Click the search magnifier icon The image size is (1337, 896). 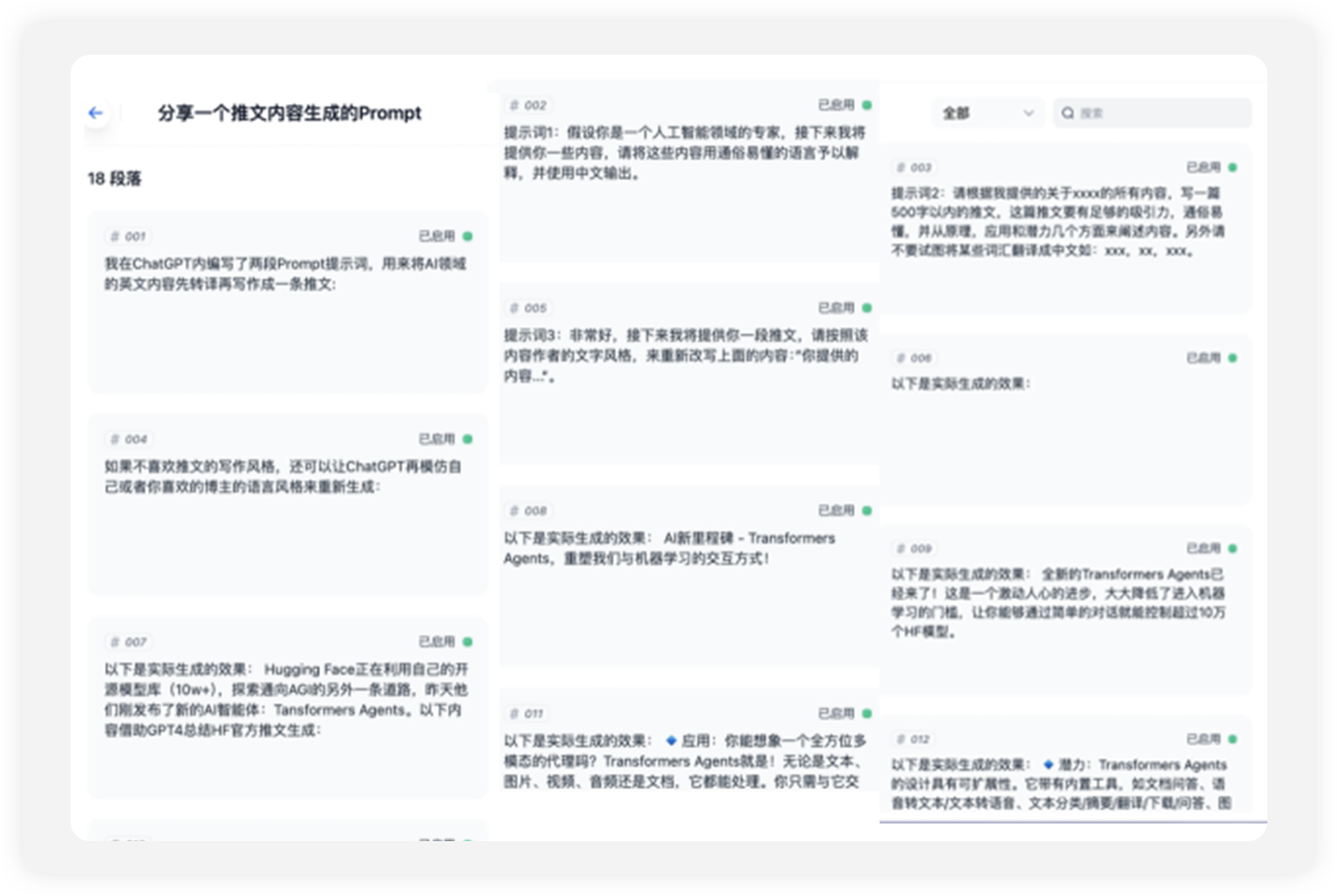(1068, 113)
